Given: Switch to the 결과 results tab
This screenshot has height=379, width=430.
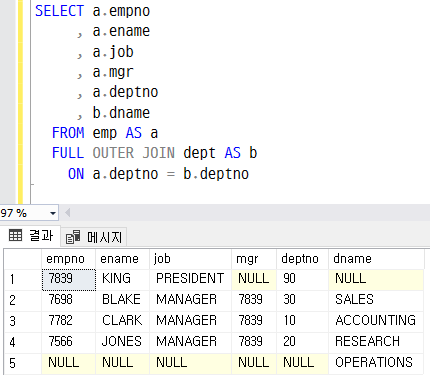Looking at the screenshot, I should [31, 236].
